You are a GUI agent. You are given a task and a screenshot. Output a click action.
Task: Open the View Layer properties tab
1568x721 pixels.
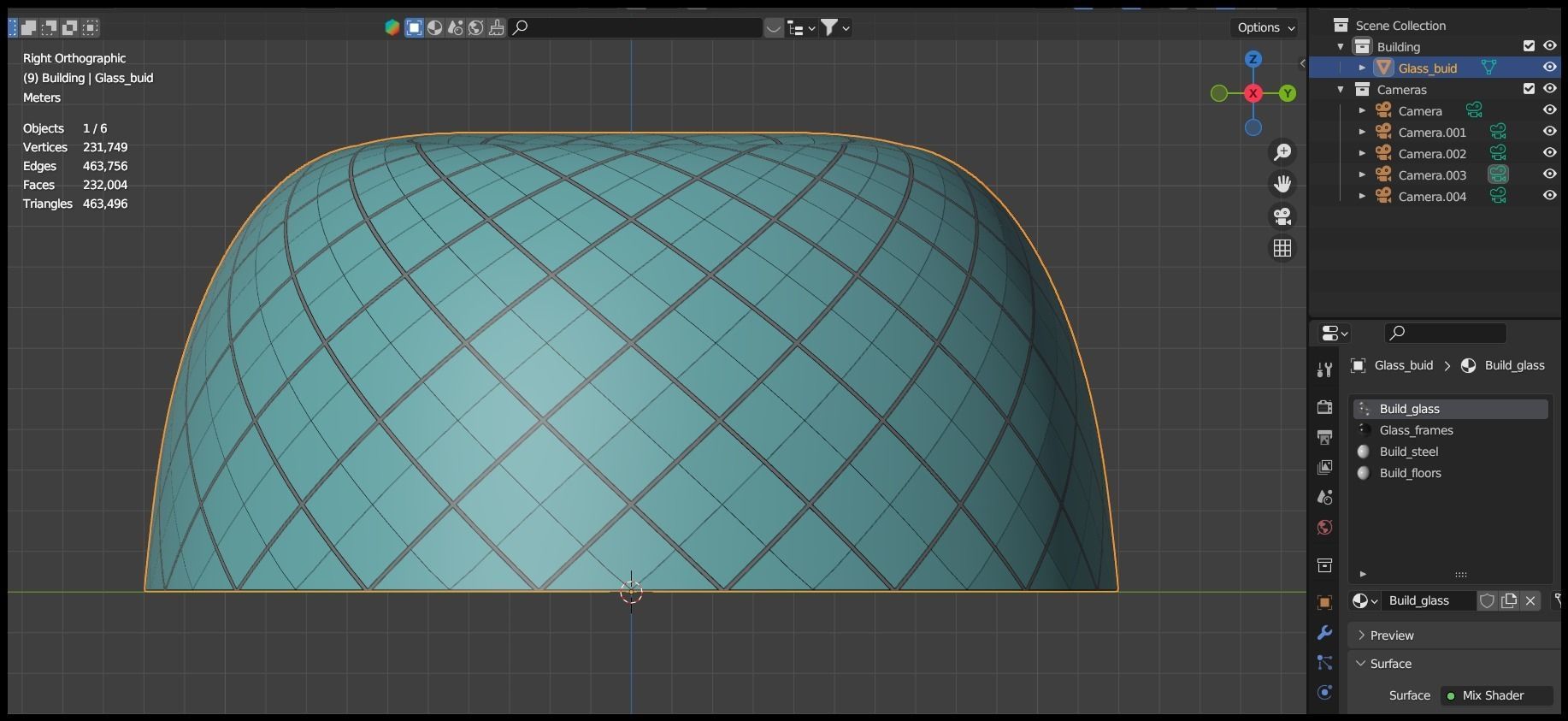(1324, 467)
